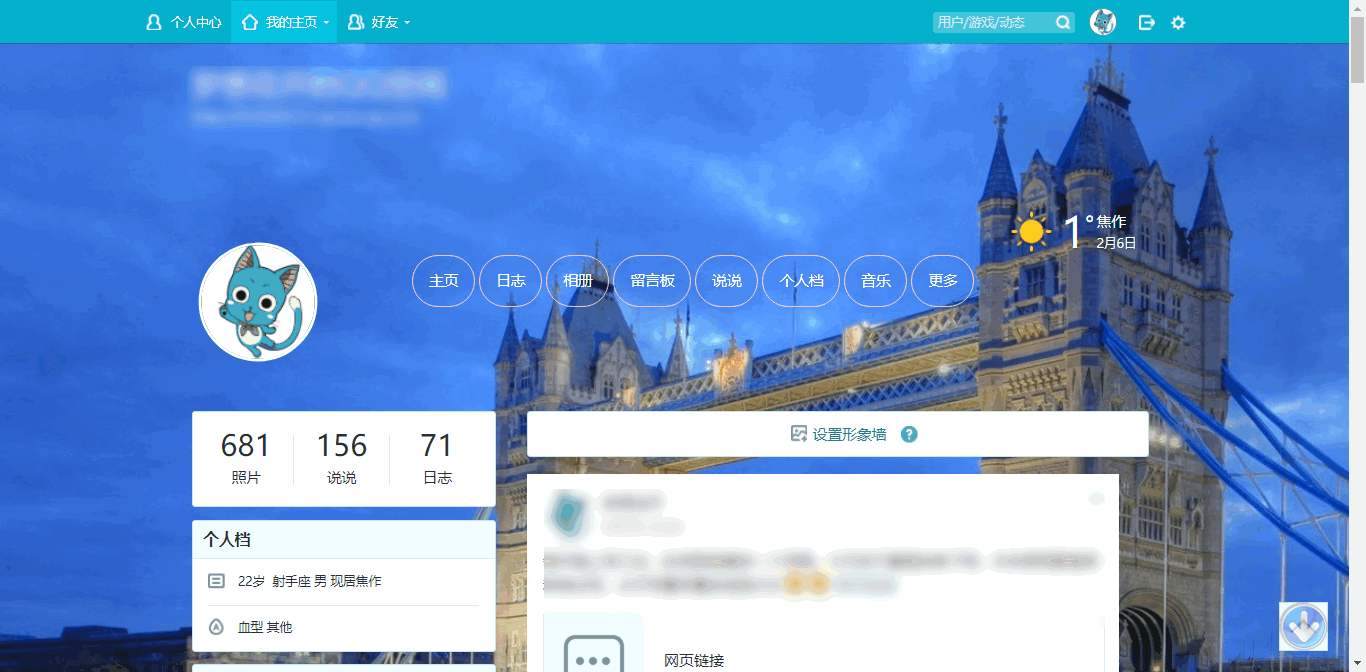Viewport: 1366px width, 672px height.
Task: Open the 更多 options menu
Action: point(942,281)
